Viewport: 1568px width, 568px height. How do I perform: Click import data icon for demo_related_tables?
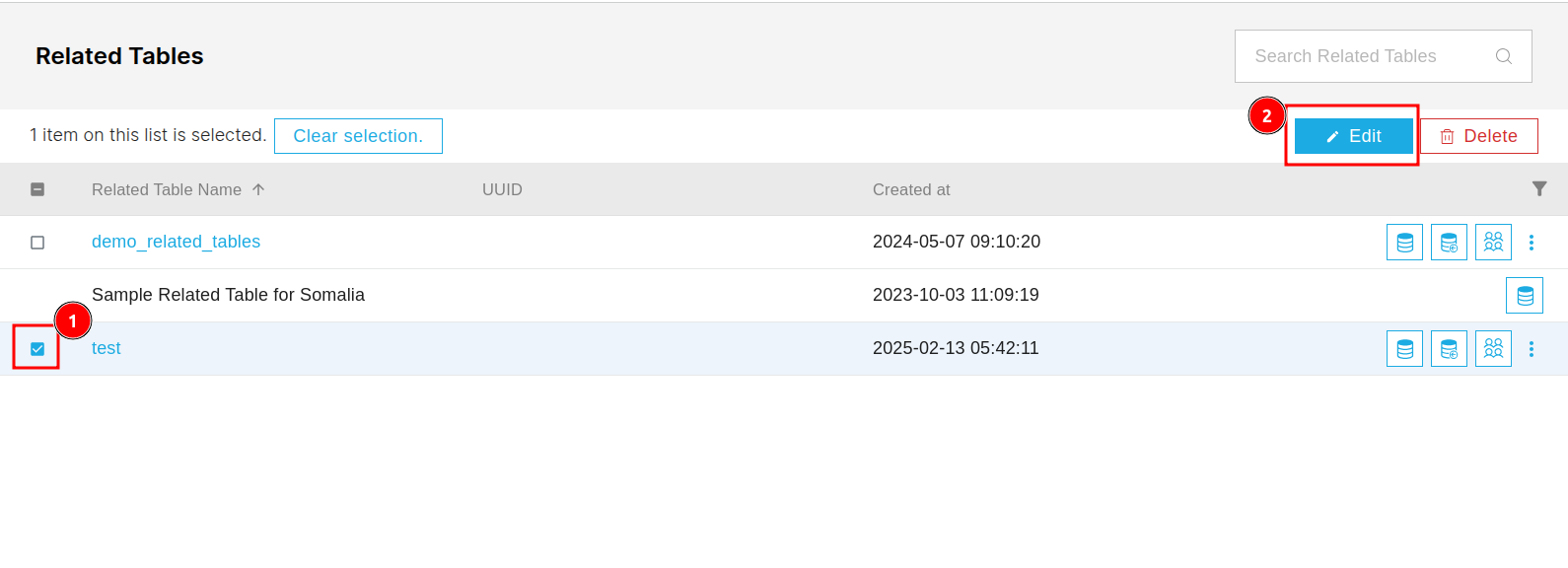click(1449, 243)
